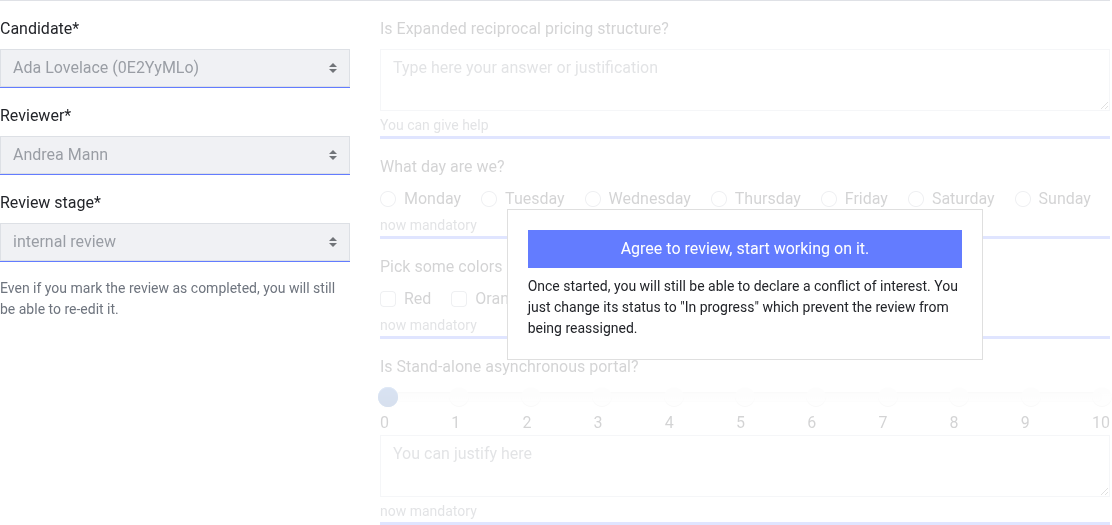The width and height of the screenshot is (1112, 525).
Task: Open the Candidate dropdown
Action: (x=174, y=68)
